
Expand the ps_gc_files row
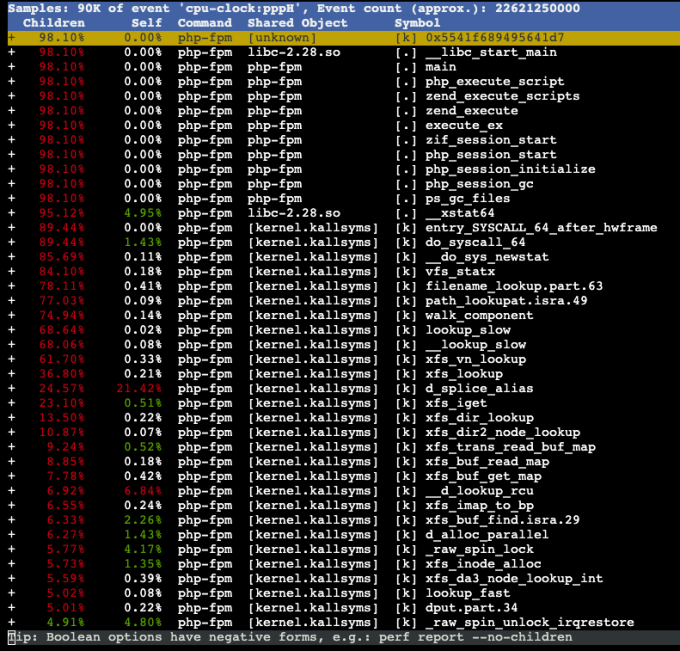tap(12, 199)
